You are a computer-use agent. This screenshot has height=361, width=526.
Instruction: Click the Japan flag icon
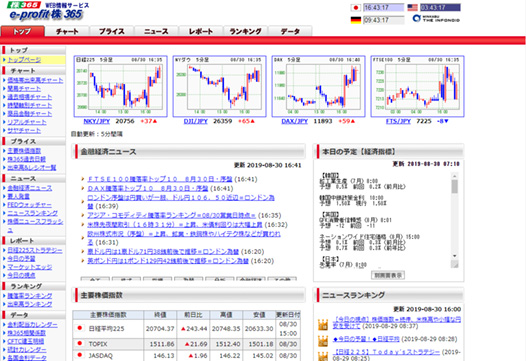[356, 8]
